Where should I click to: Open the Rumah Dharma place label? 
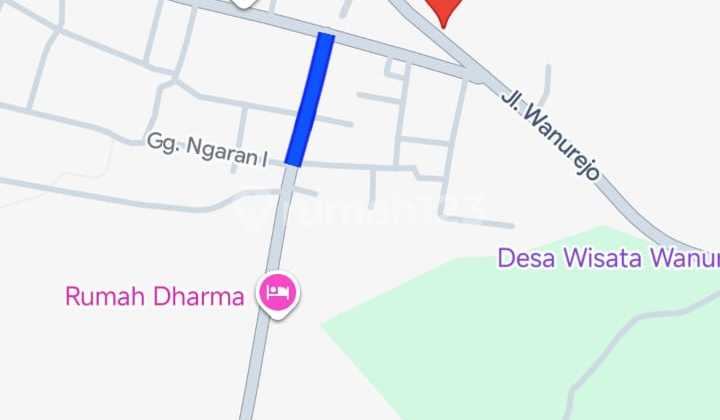coord(155,297)
